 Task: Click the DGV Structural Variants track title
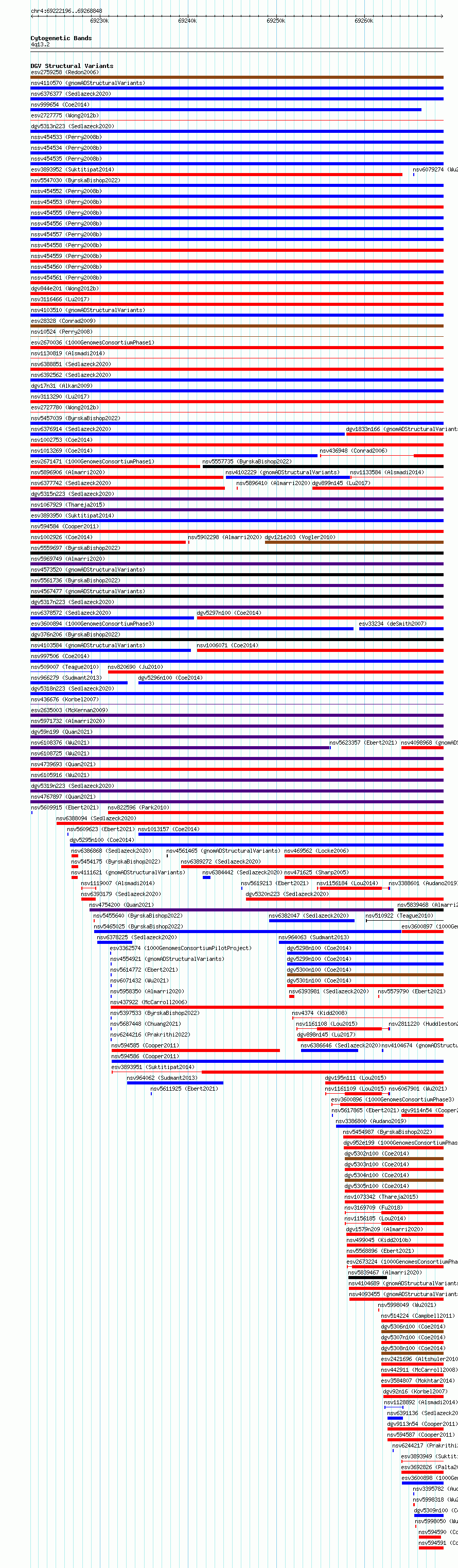72,66
